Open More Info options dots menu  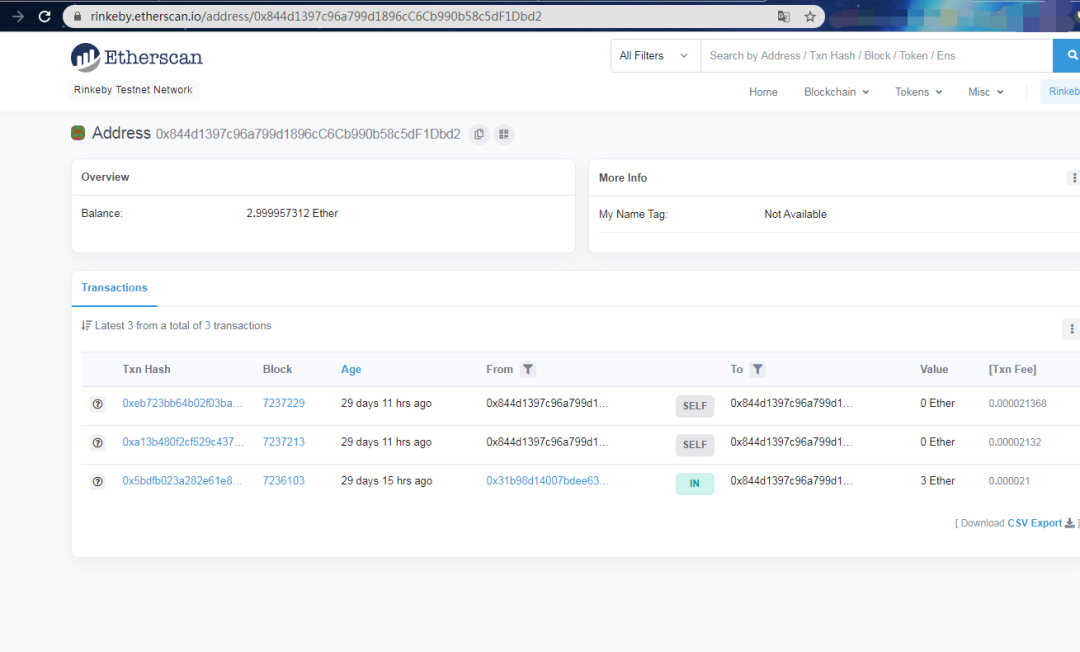click(x=1074, y=178)
